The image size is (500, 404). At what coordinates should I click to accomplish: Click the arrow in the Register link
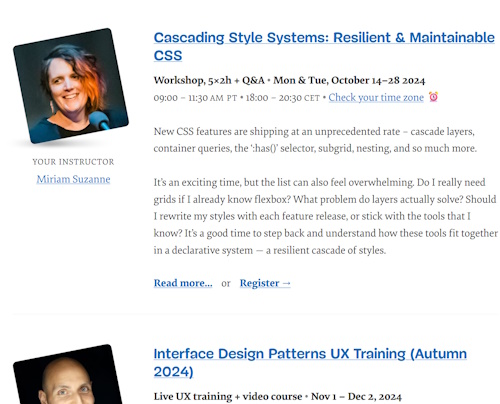click(286, 283)
